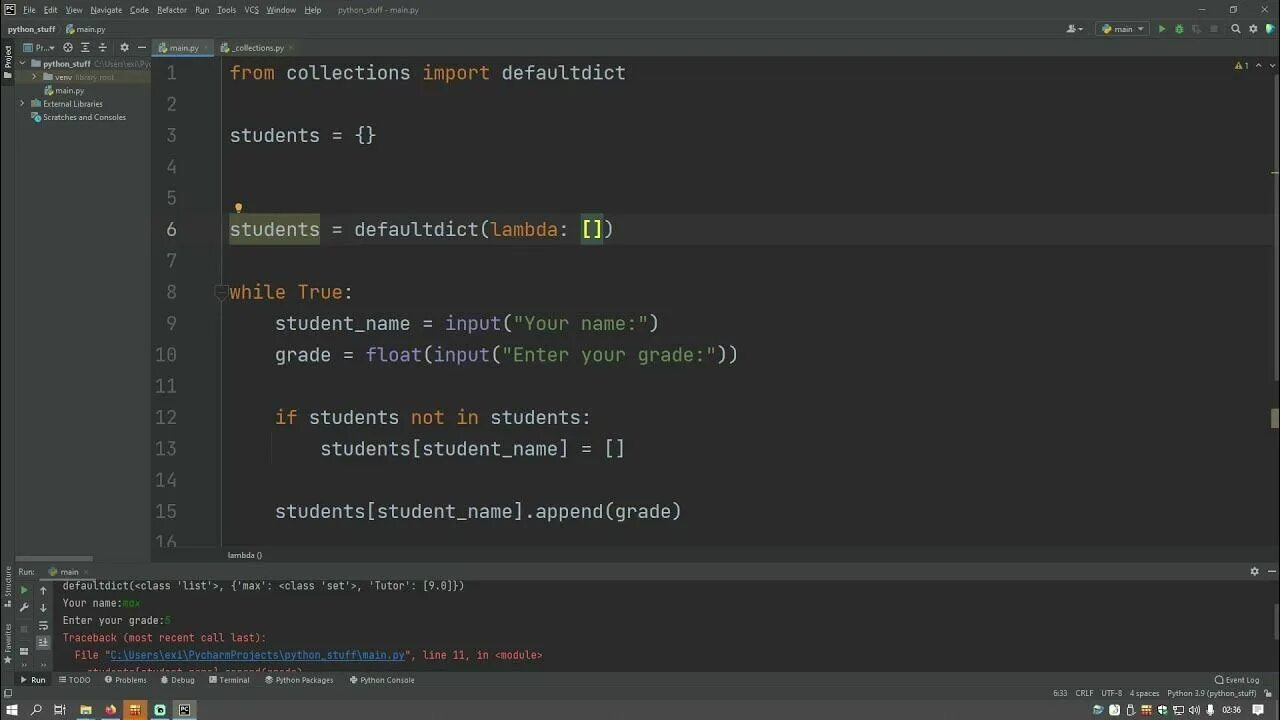Open run configuration wrench icon in Run panel

(x=24, y=607)
